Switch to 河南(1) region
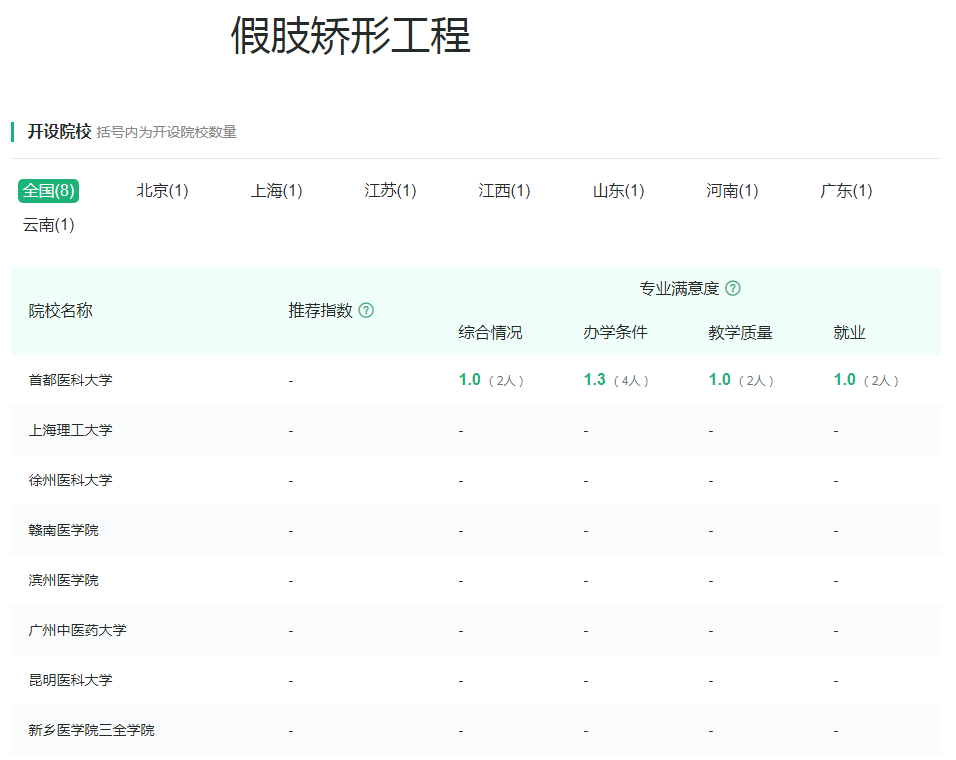 click(732, 191)
